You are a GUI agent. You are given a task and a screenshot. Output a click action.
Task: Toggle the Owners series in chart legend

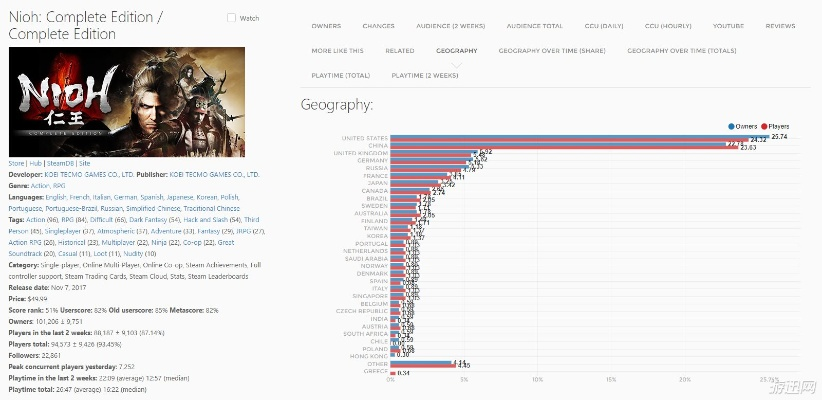745,127
